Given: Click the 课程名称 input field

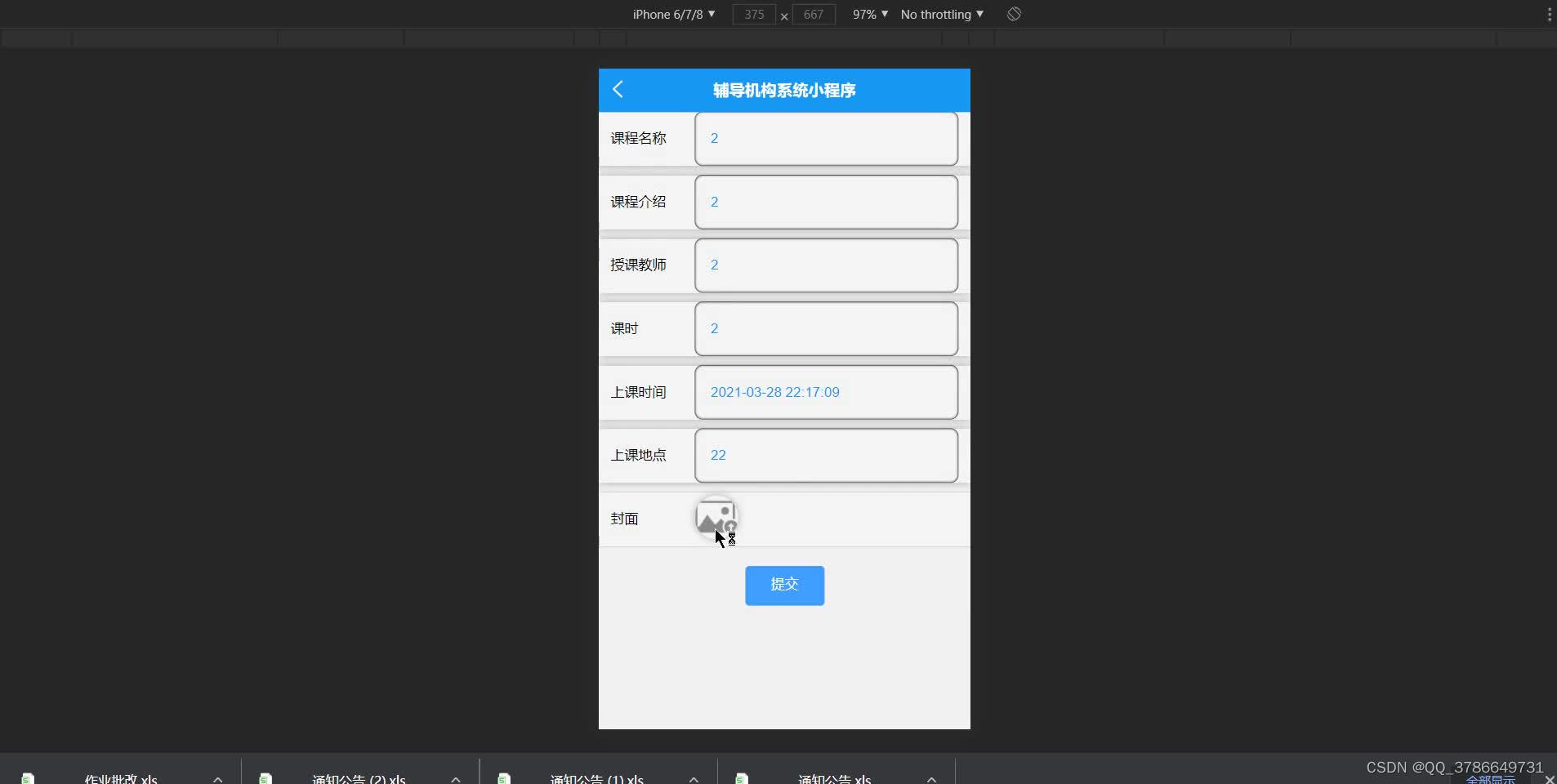Looking at the screenshot, I should (826, 139).
